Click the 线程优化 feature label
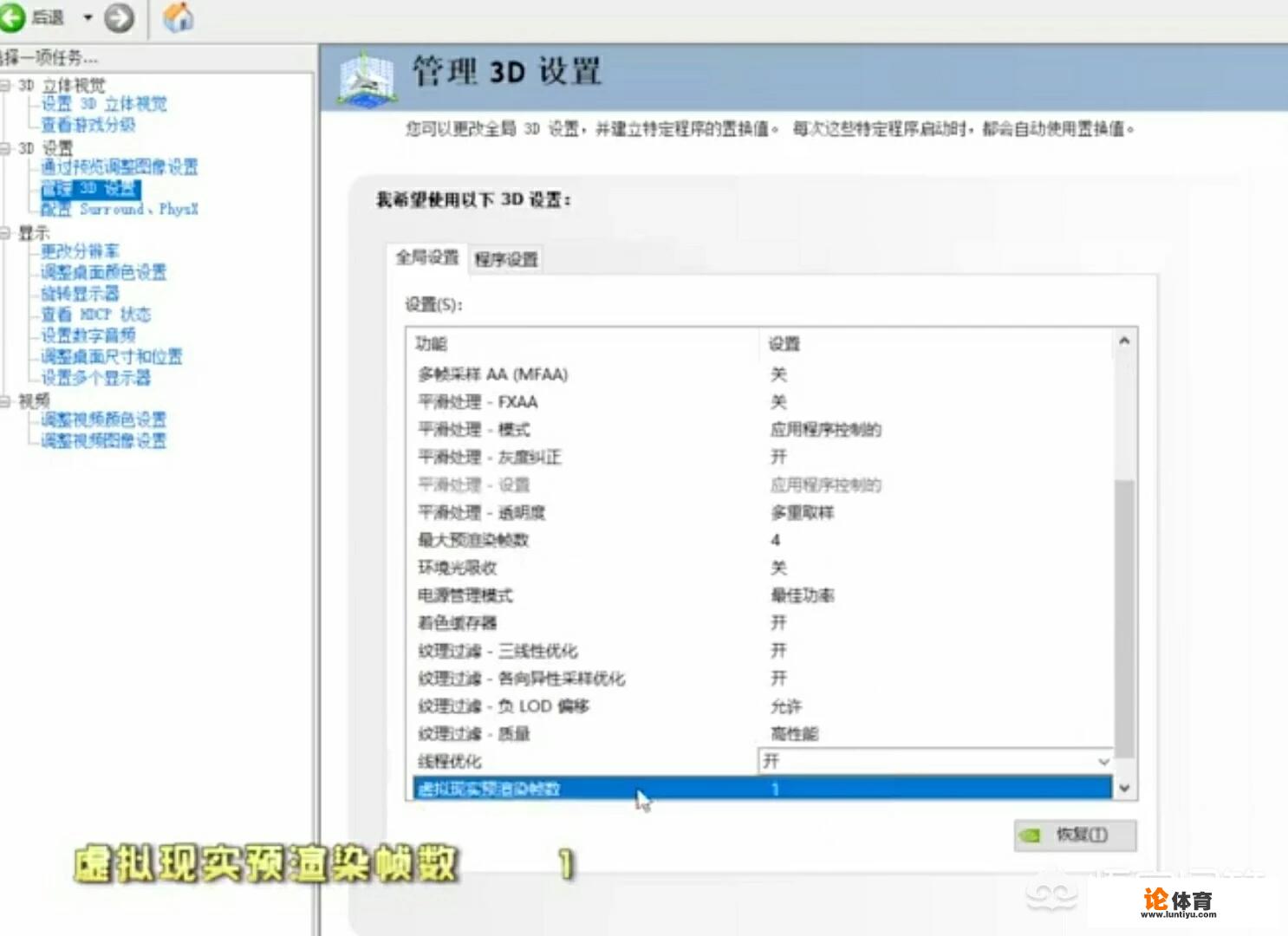Screen dimensions: 1288x936 click(450, 762)
